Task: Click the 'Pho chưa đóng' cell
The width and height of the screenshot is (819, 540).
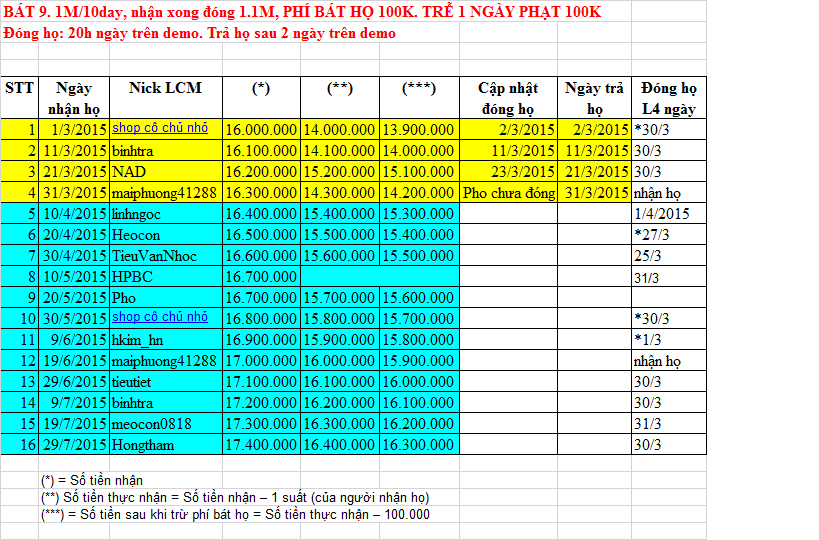Action: [507, 193]
